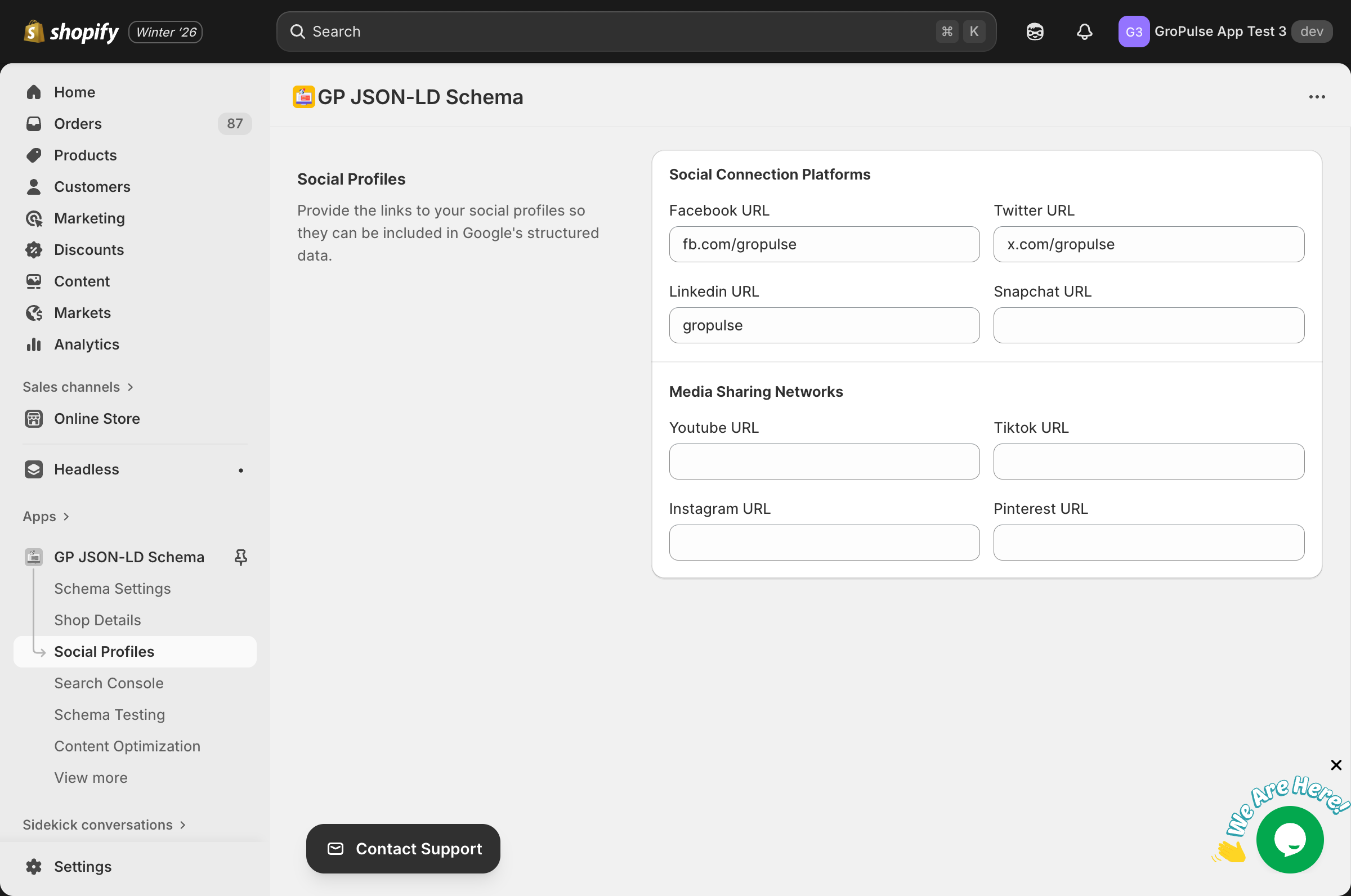Screen dimensions: 1351x896
Task: Open Settings via the gear icon
Action: coord(34,866)
